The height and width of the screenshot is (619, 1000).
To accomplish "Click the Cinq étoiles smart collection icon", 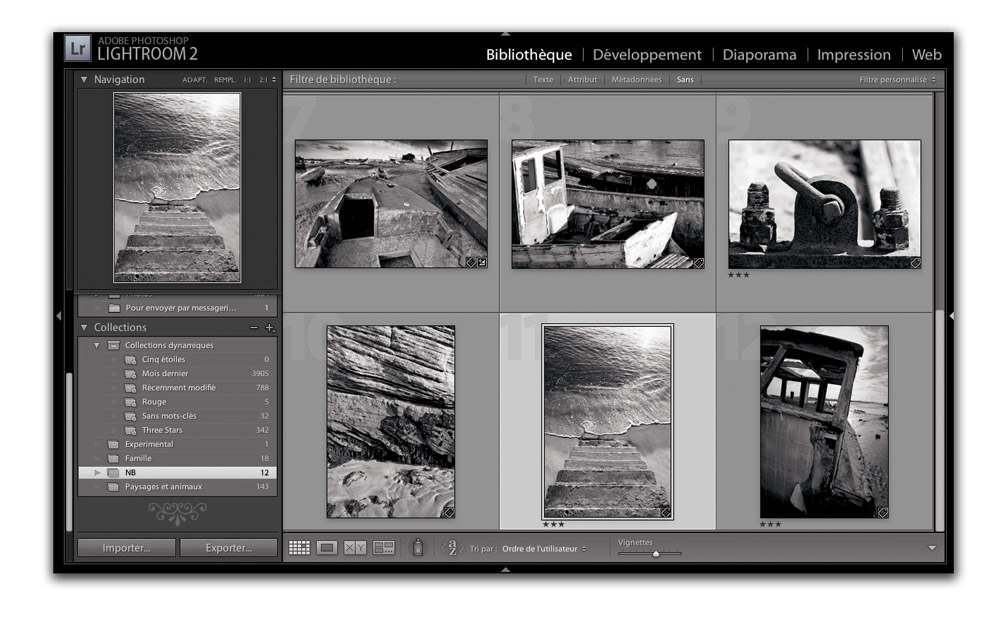I will click(130, 360).
